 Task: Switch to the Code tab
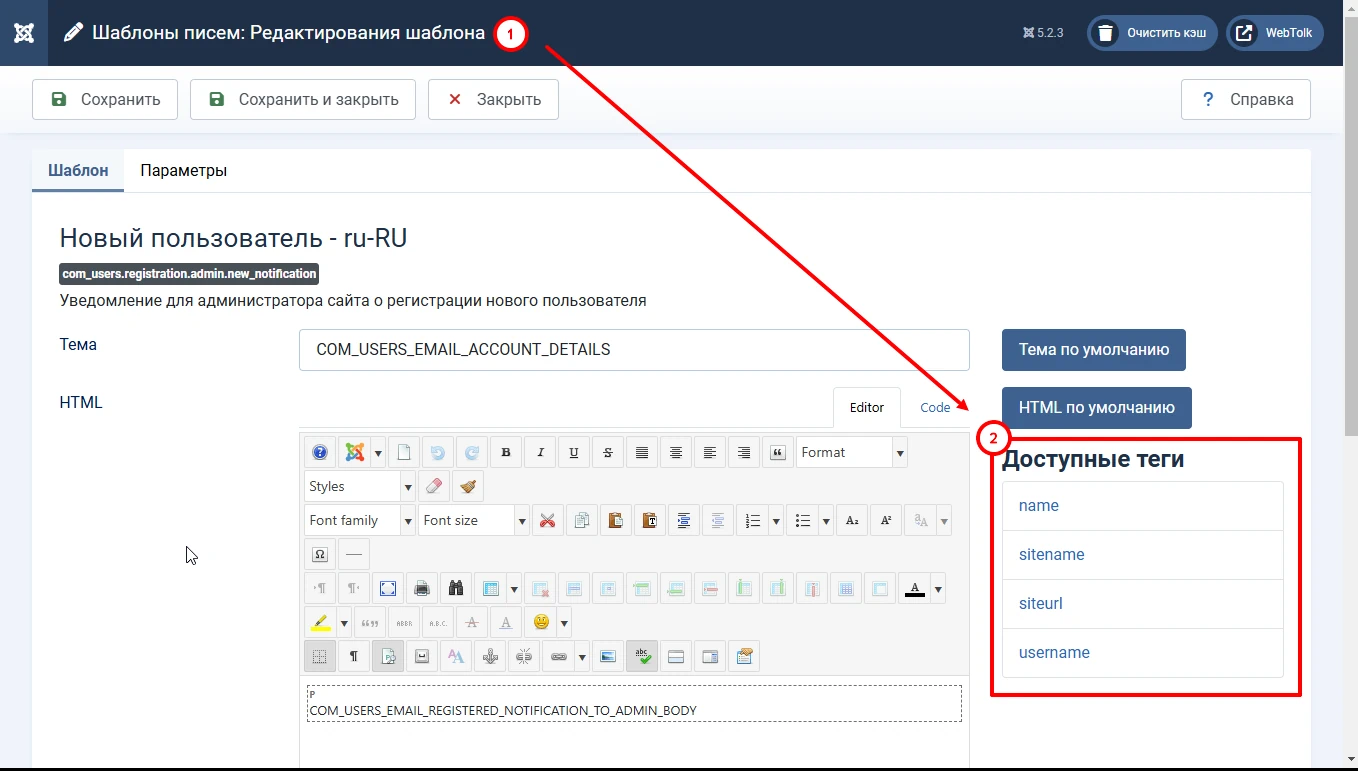click(x=935, y=407)
